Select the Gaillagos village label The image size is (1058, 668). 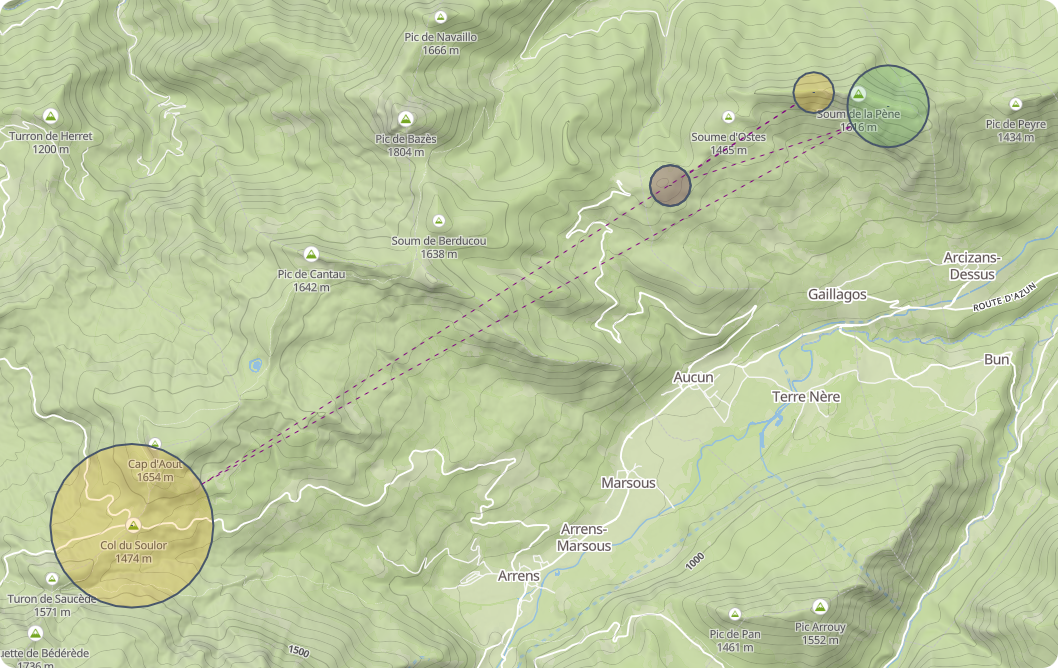coord(837,295)
